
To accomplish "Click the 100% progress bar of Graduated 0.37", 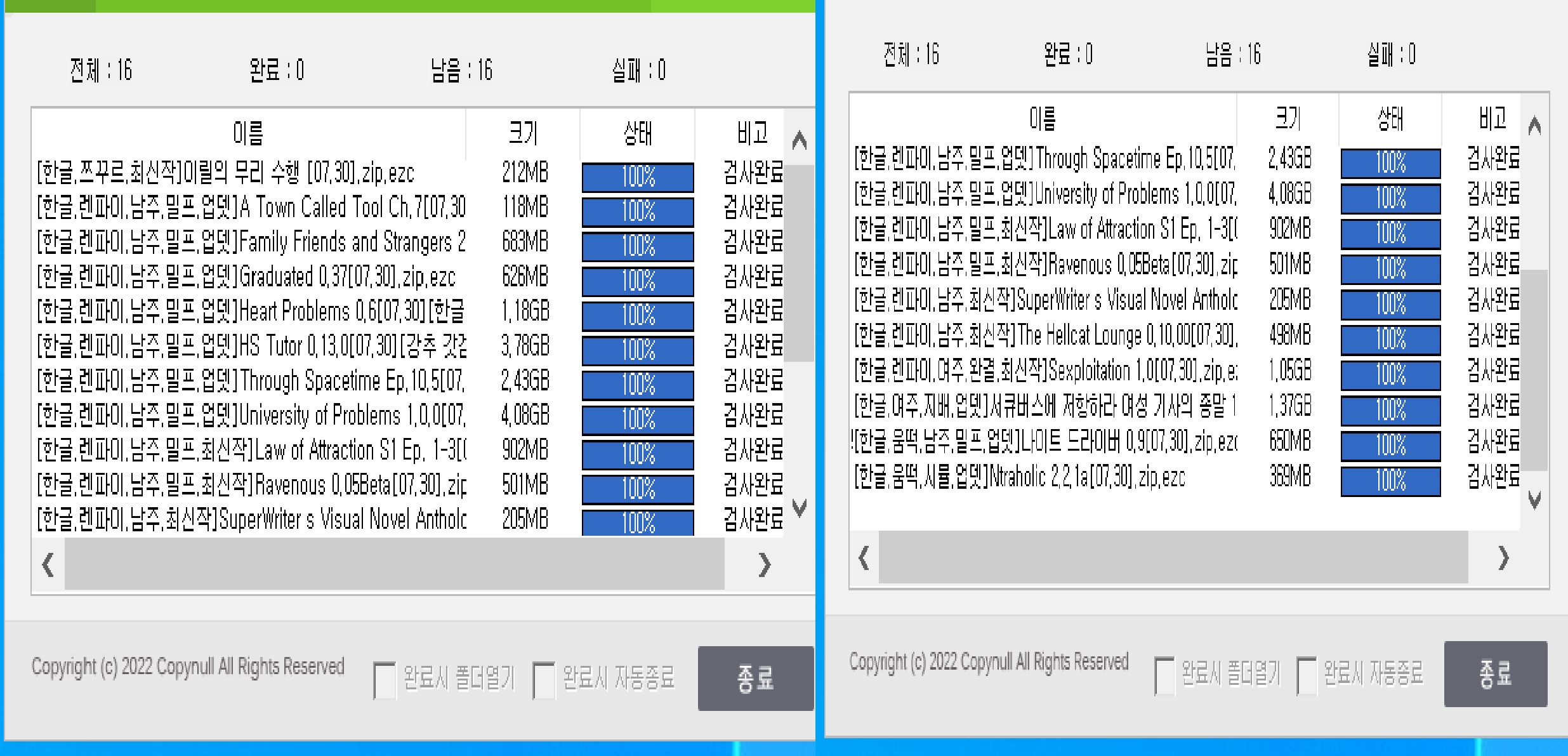I will point(638,281).
